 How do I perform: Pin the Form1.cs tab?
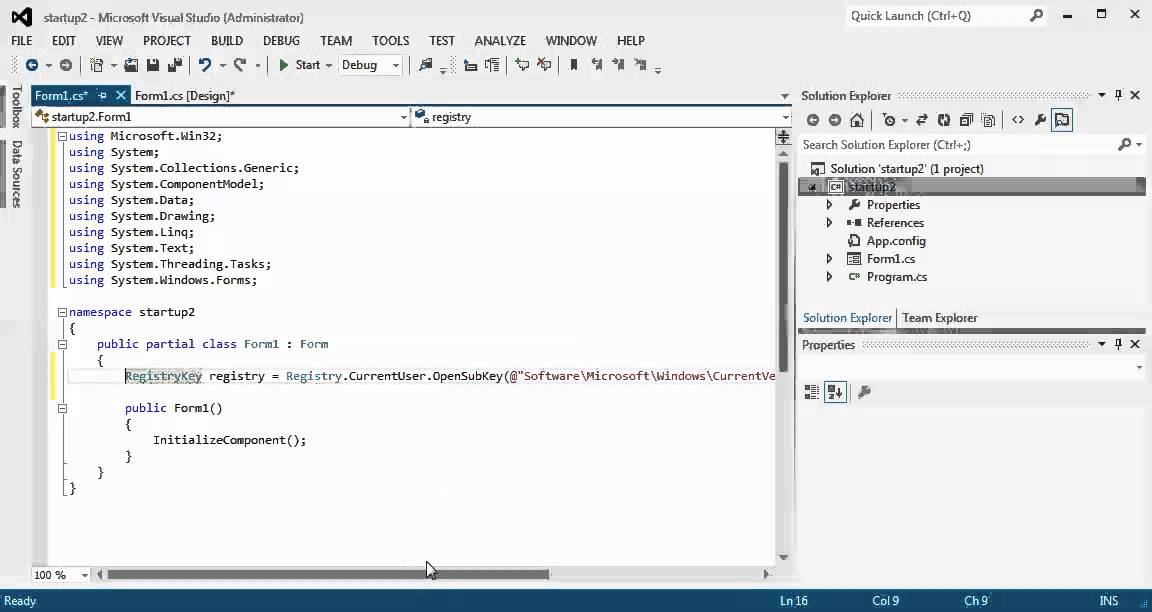click(102, 96)
